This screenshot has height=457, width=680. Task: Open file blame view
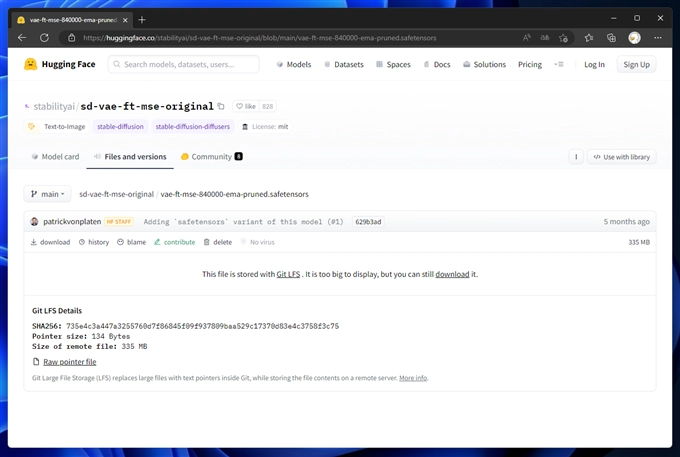[x=131, y=242]
